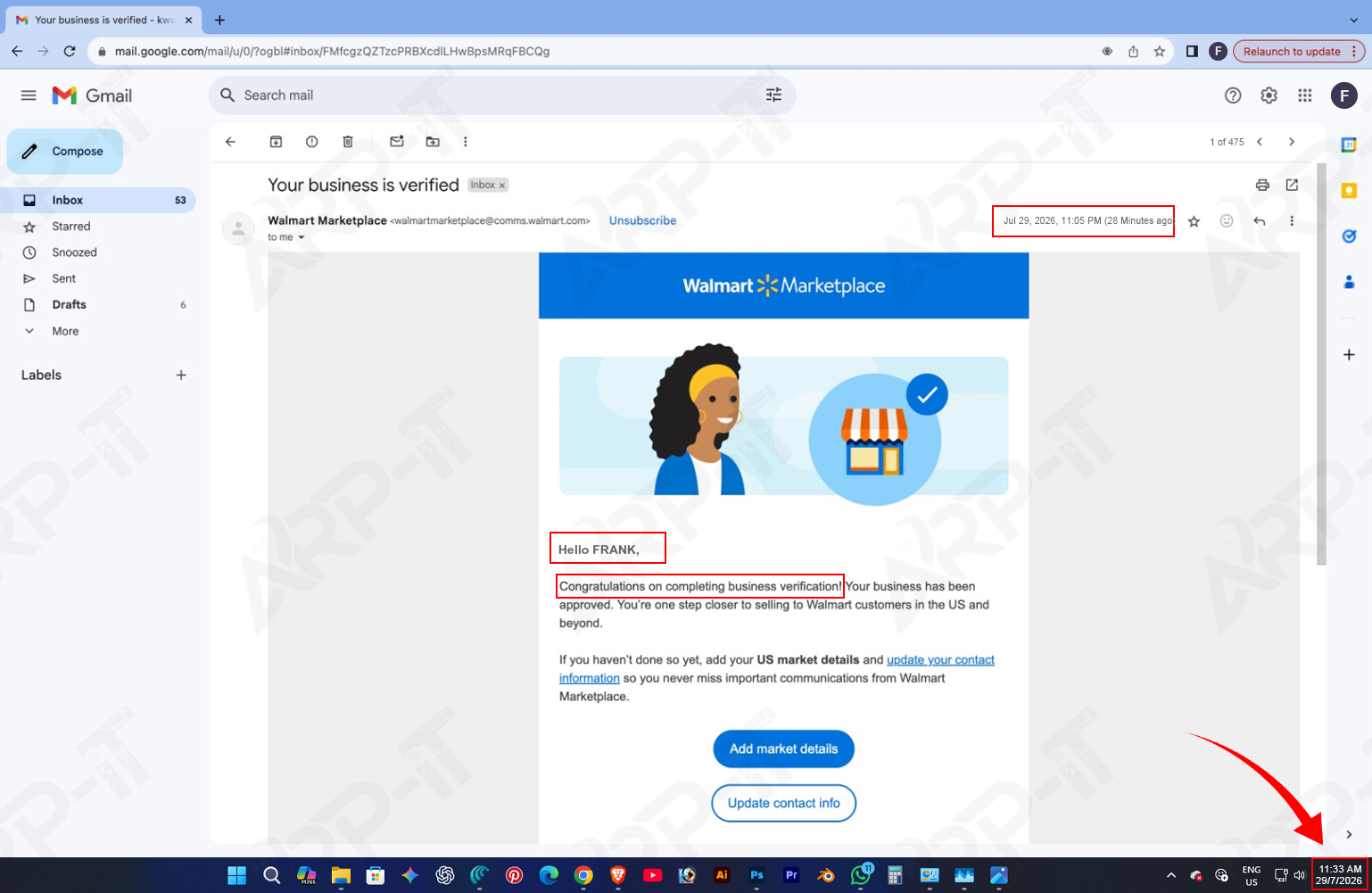
Task: Open the Chrome menu three dots
Action: pyautogui.click(x=1354, y=52)
